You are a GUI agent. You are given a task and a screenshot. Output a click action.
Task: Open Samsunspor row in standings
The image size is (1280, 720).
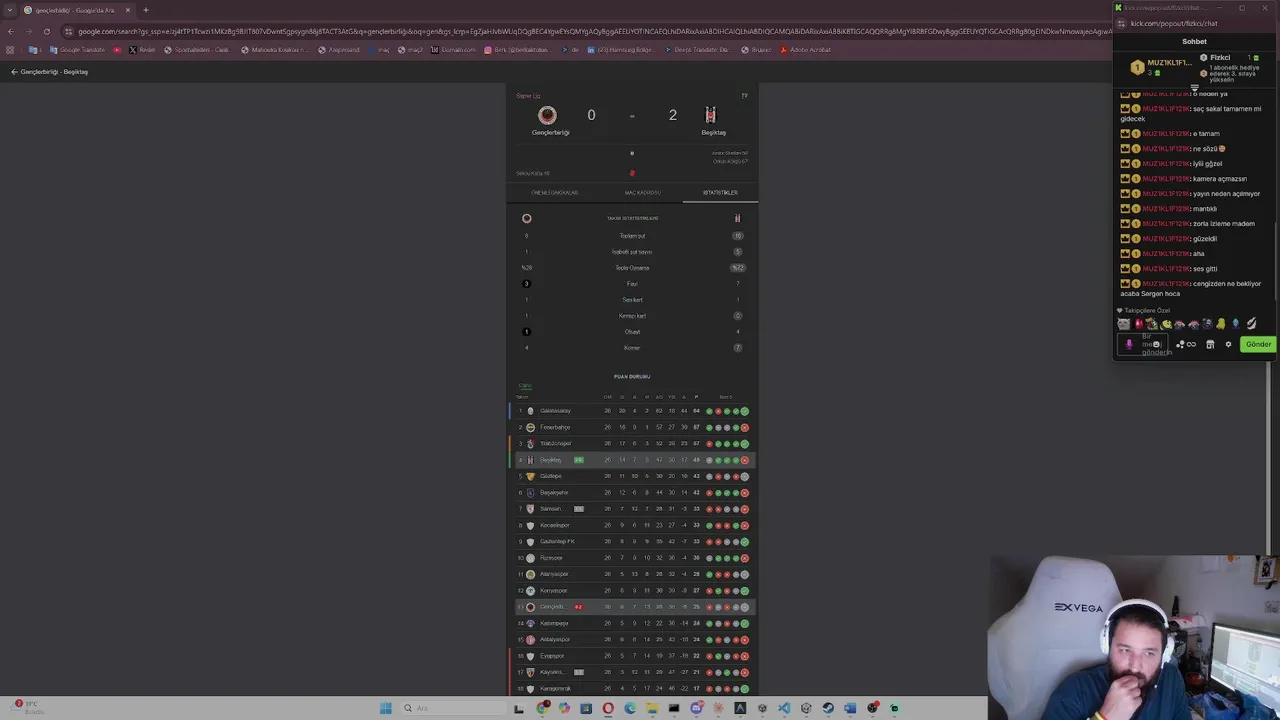[632, 509]
